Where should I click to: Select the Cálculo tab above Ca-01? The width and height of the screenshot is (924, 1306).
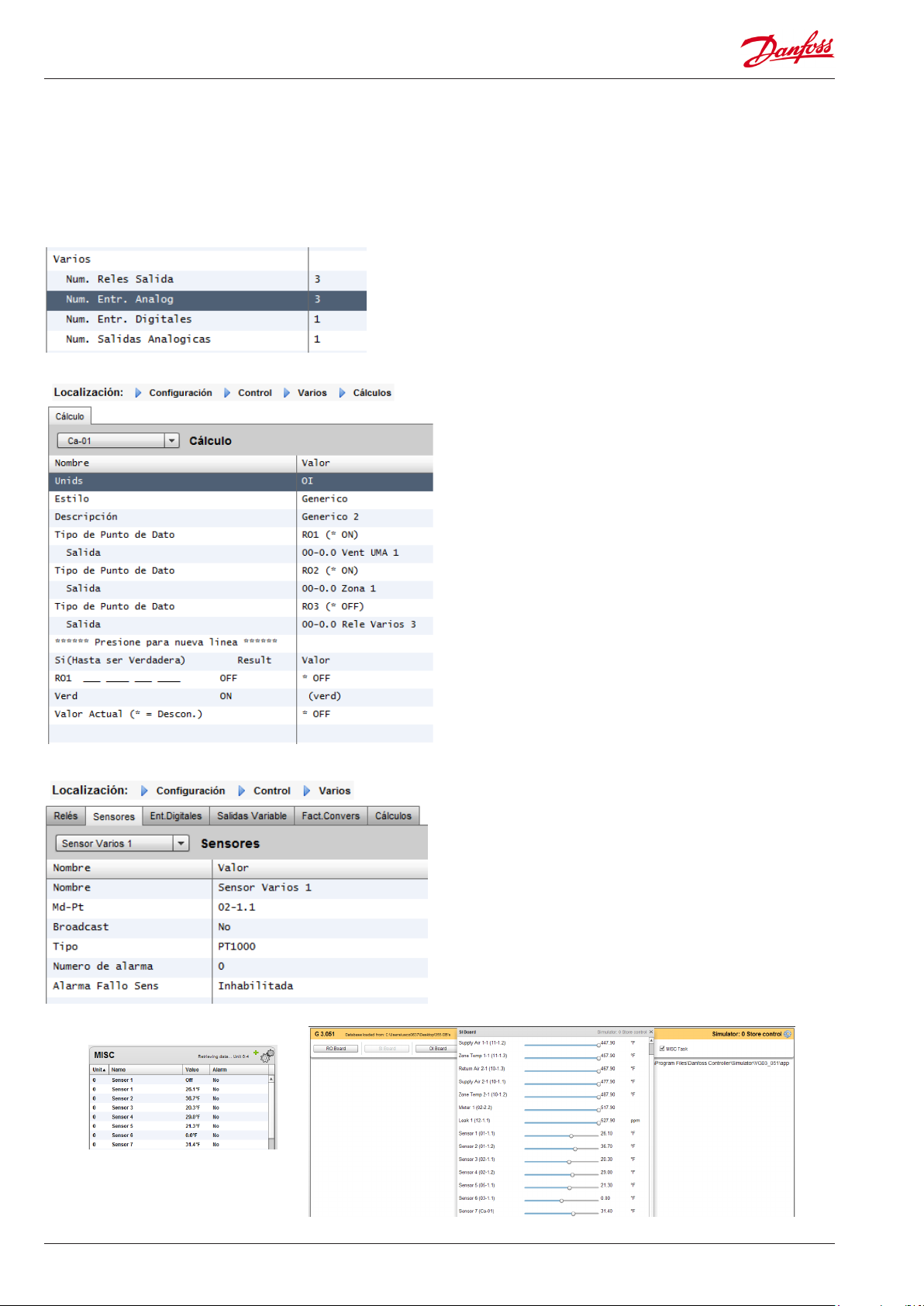(70, 416)
